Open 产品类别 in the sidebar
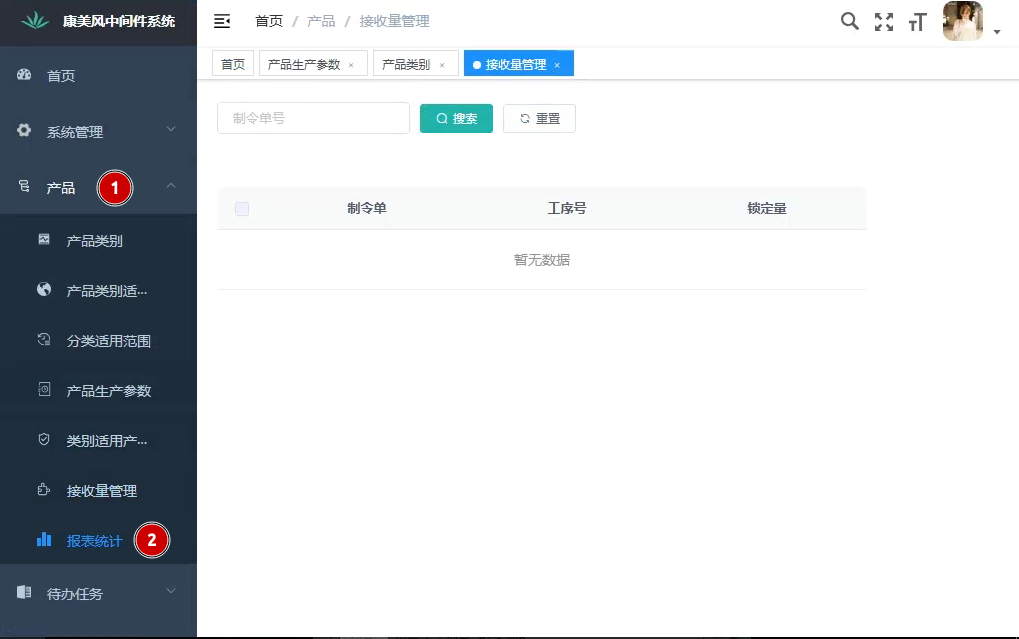Viewport: 1019px width, 639px height. click(x=94, y=241)
